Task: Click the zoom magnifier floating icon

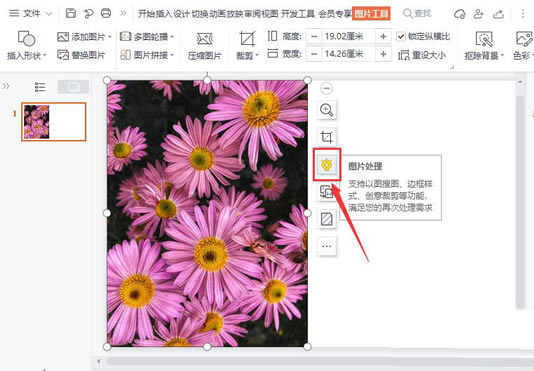Action: tap(327, 110)
